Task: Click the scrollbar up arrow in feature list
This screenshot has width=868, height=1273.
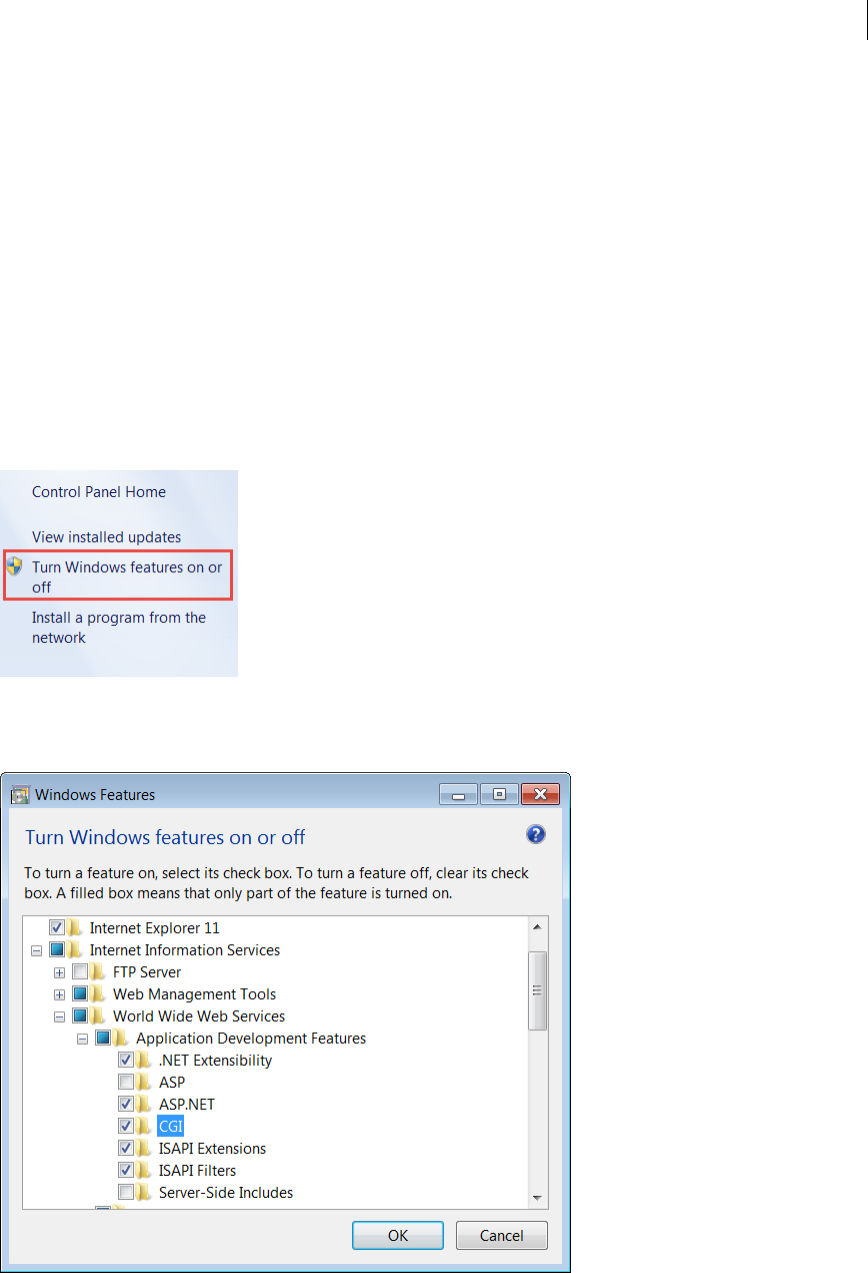Action: tap(538, 926)
